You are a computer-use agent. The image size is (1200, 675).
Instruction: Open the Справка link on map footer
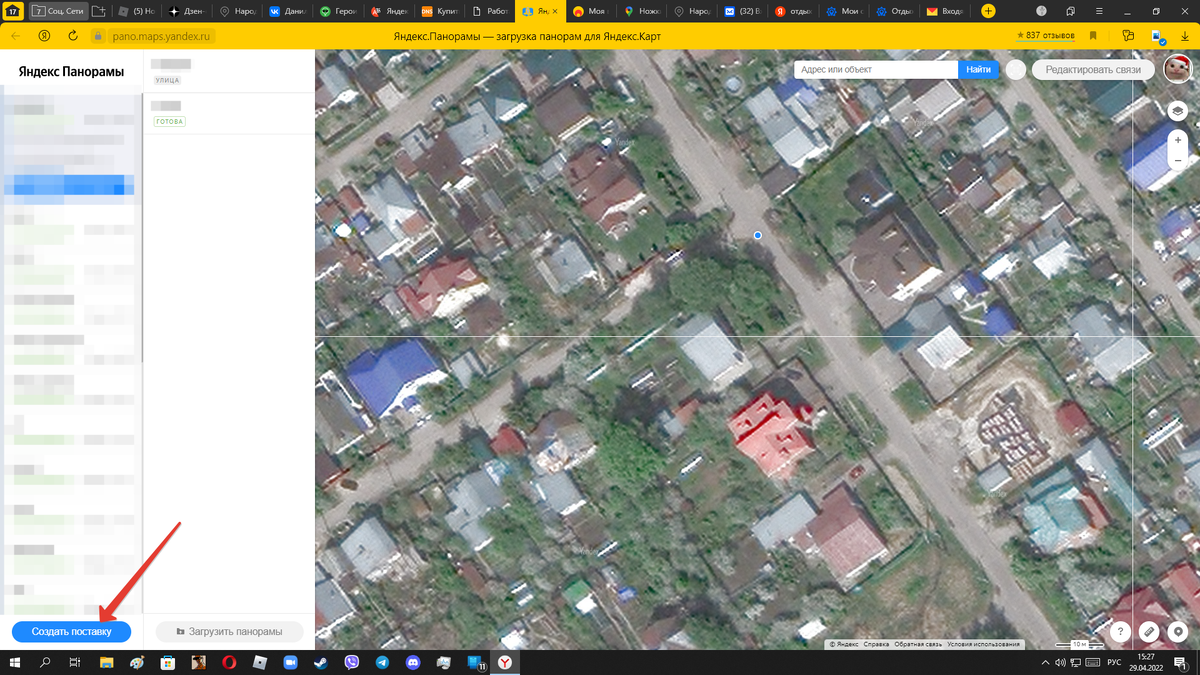[876, 644]
